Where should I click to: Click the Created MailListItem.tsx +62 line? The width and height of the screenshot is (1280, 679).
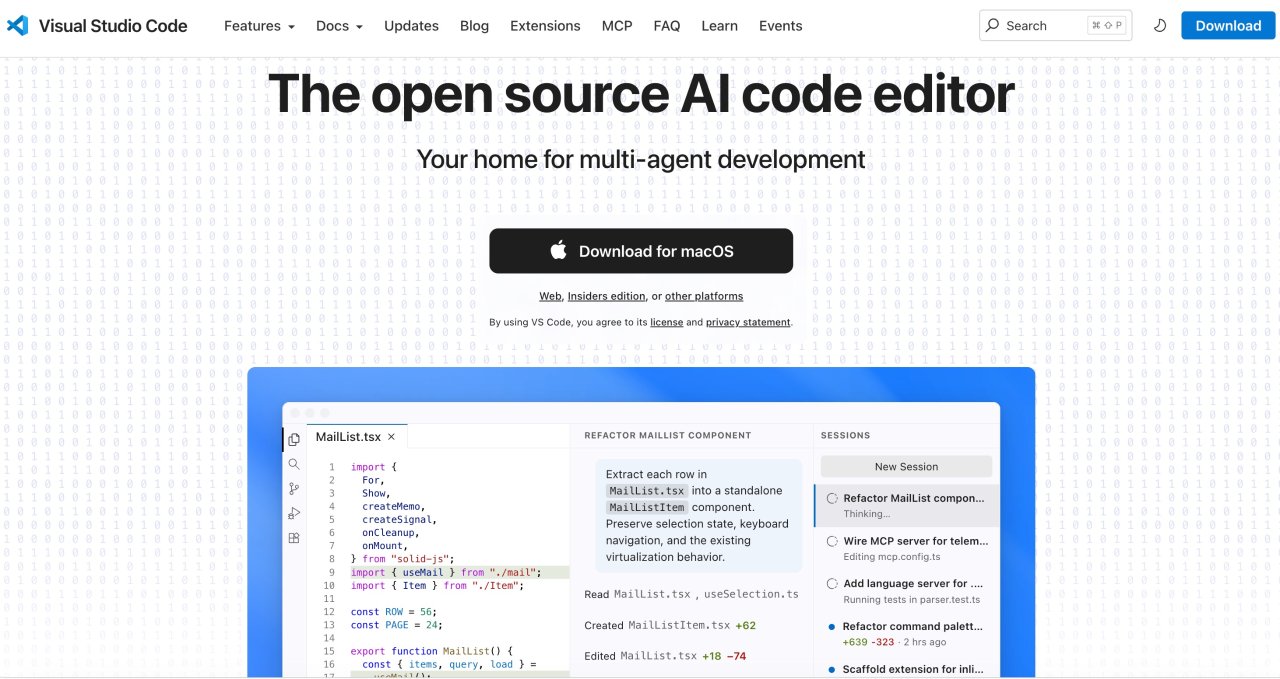click(670, 625)
